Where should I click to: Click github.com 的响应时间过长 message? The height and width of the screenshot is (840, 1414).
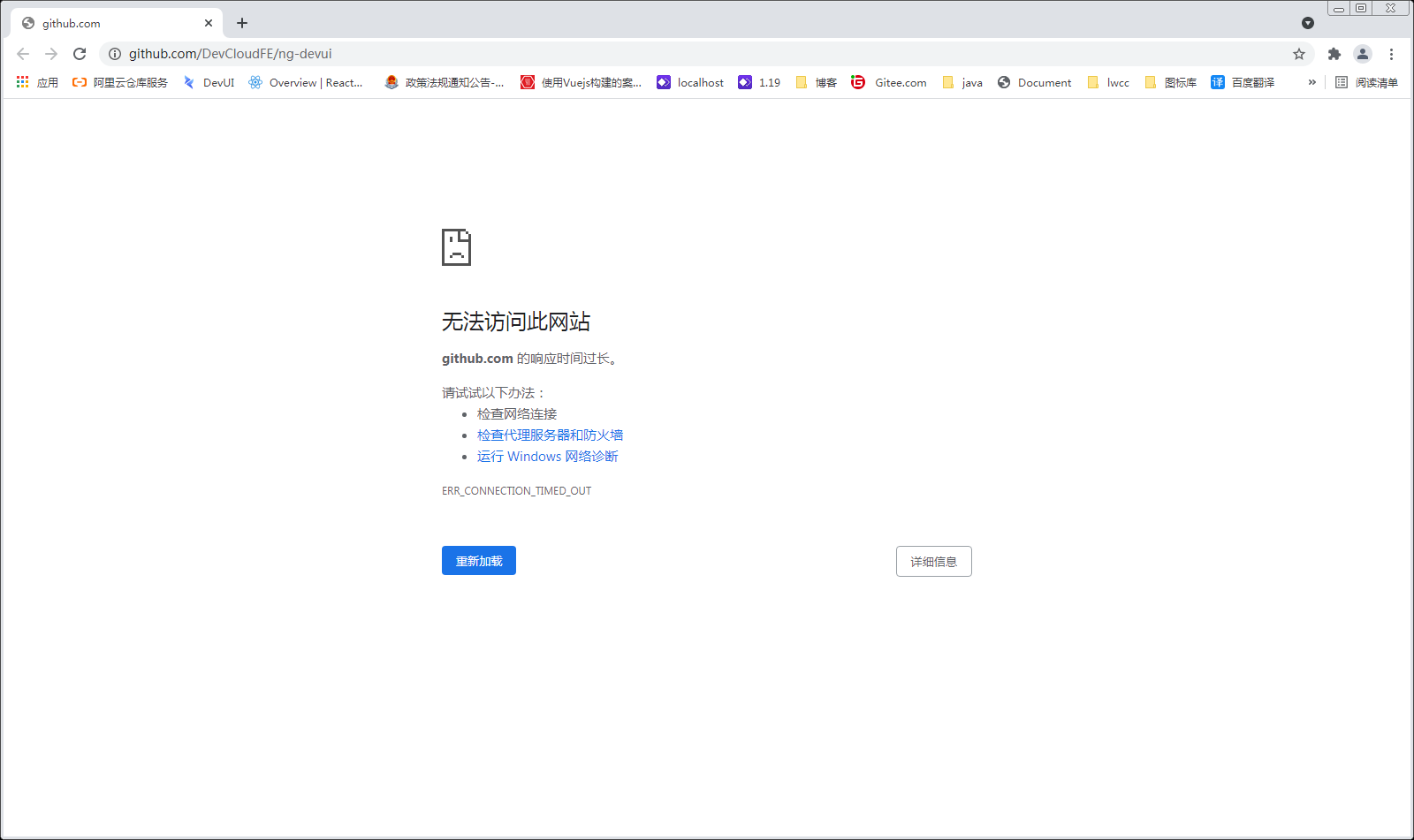[530, 359]
